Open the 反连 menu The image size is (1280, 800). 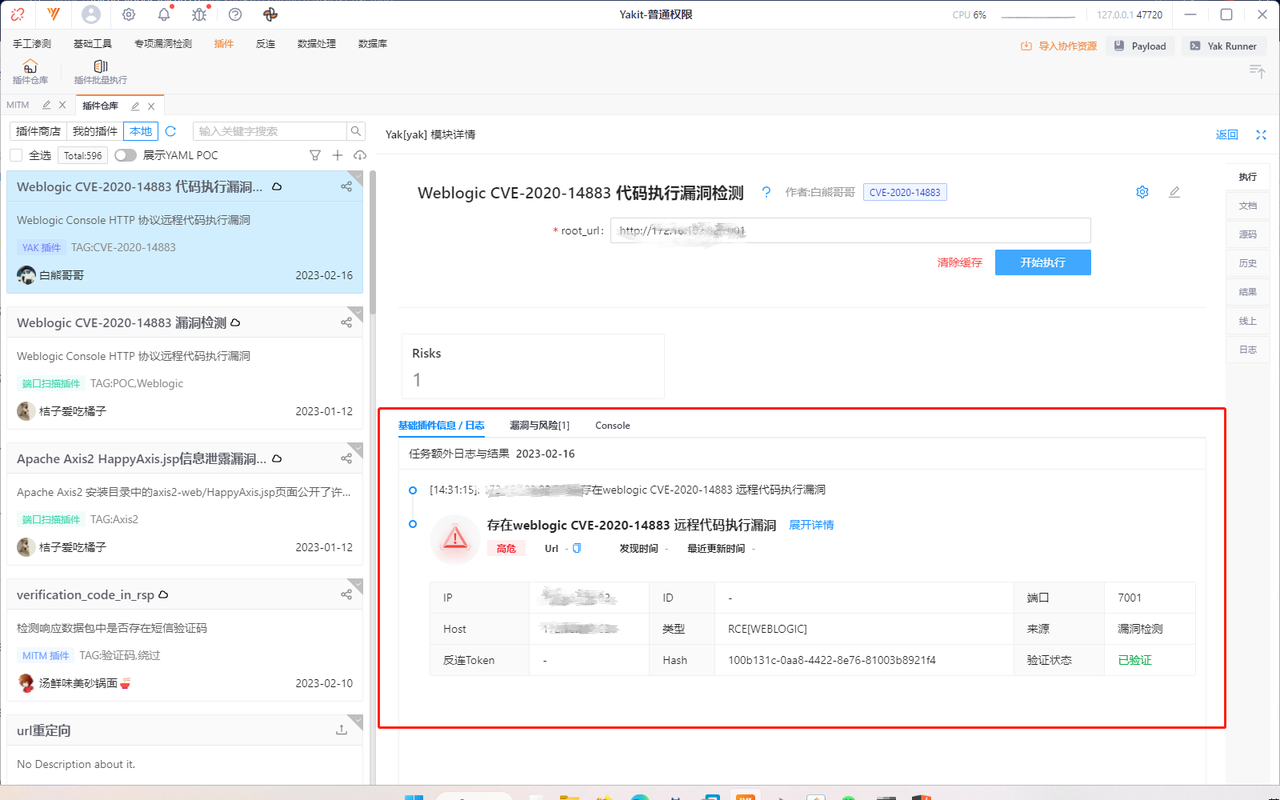(265, 44)
